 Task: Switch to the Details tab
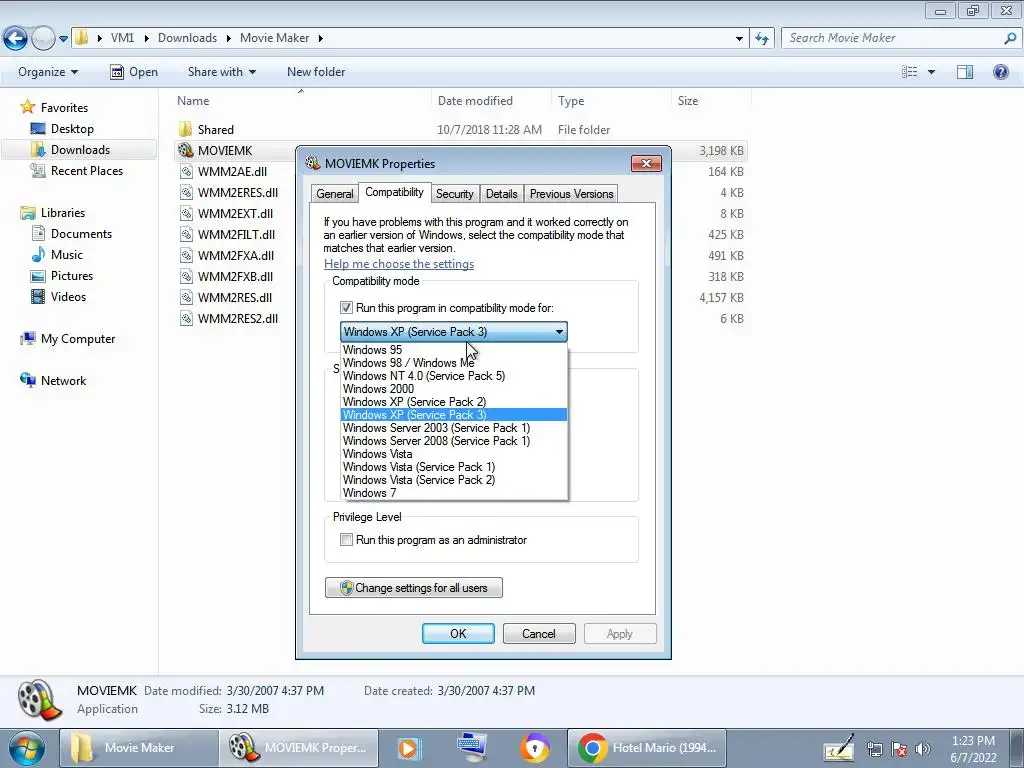(502, 194)
